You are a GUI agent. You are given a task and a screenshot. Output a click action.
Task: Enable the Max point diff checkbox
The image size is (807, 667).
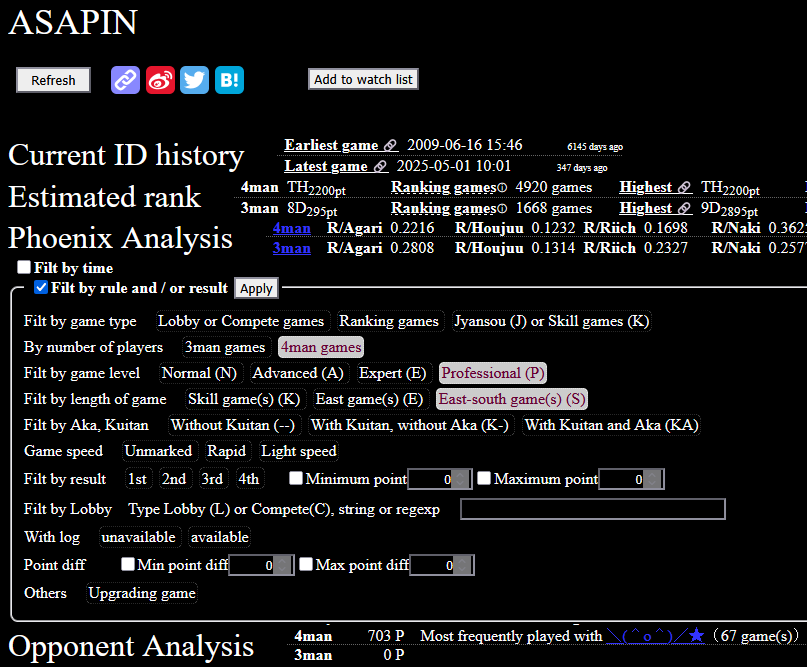point(306,564)
